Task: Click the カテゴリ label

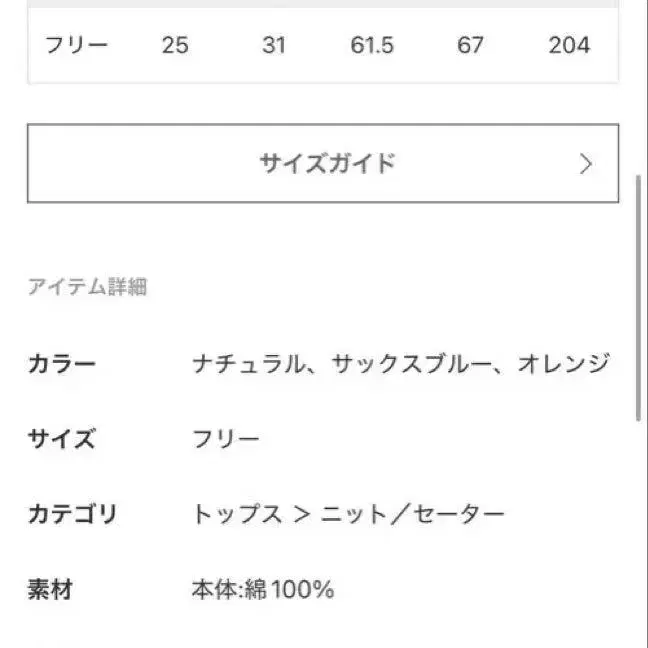Action: coord(72,514)
